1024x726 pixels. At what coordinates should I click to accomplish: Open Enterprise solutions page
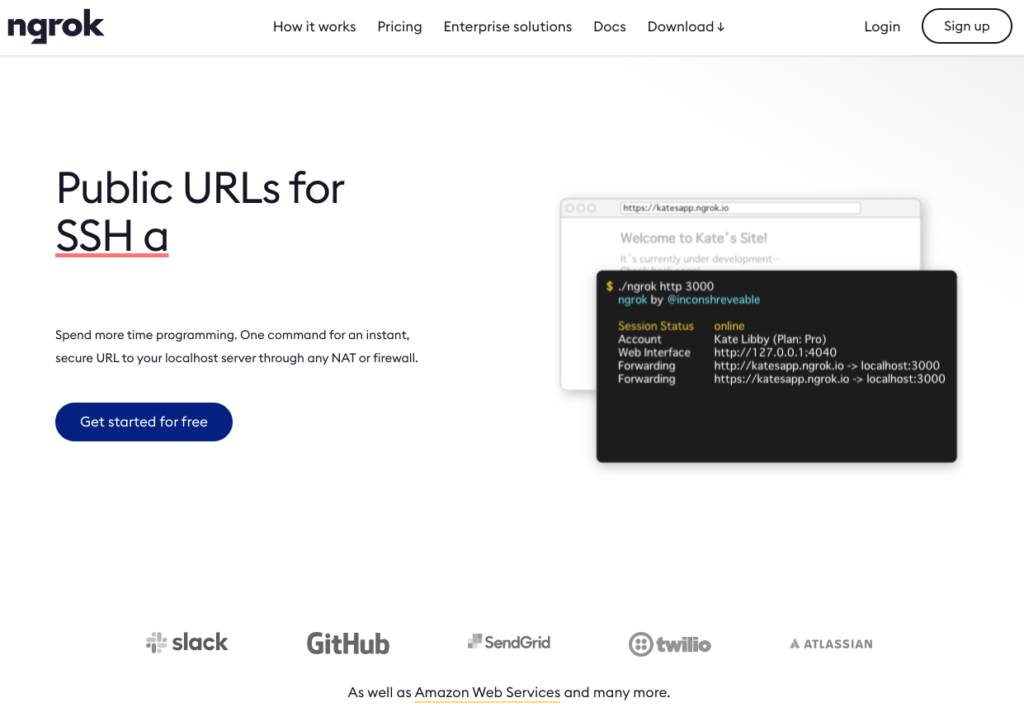pyautogui.click(x=507, y=27)
